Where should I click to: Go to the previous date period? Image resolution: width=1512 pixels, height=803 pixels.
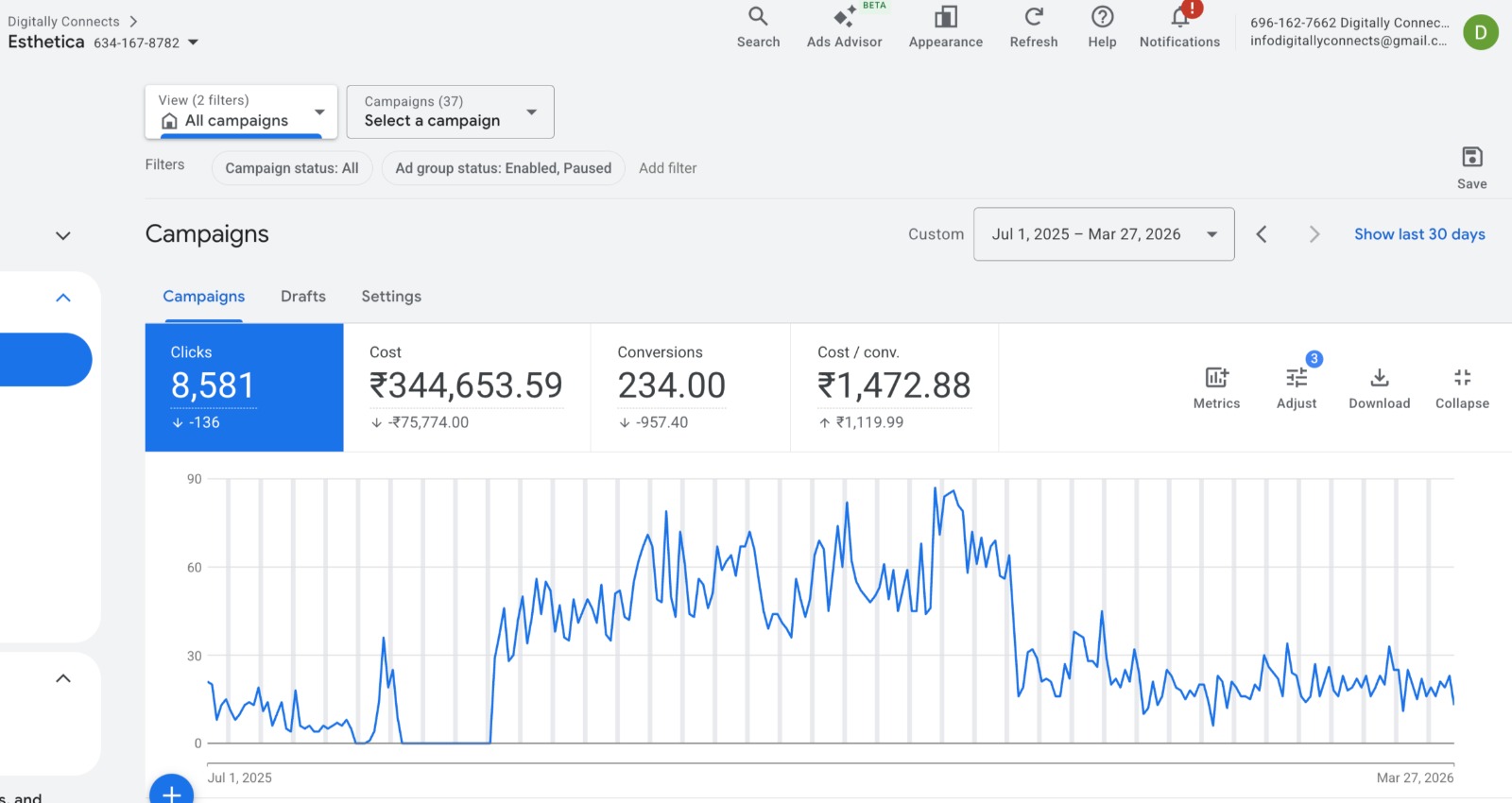click(1262, 234)
